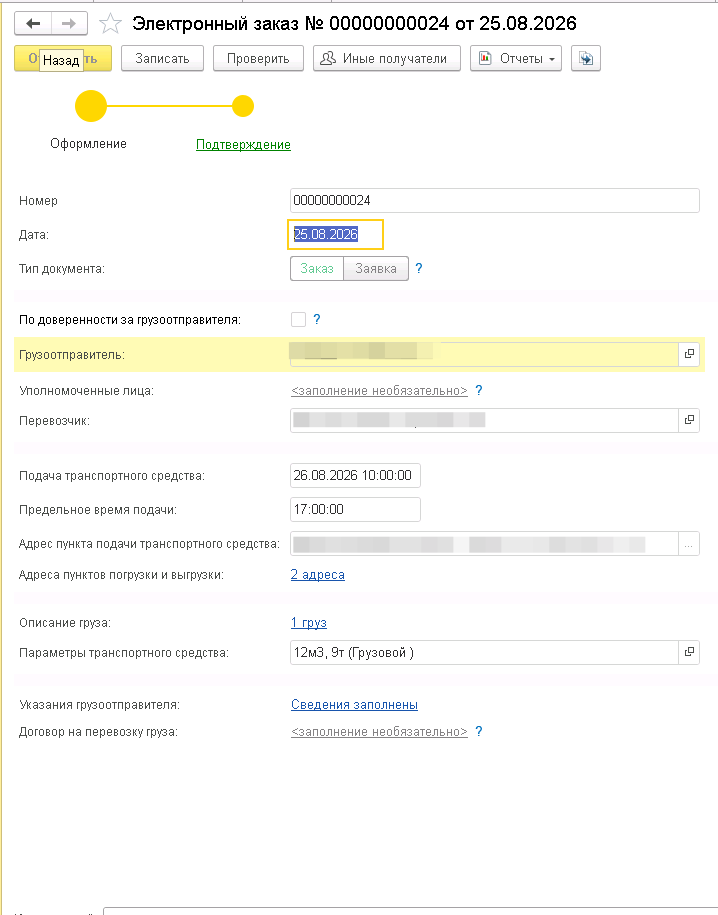Image resolution: width=718 pixels, height=915 pixels.
Task: Click ellipsis button for Адрес пункта подачи
Action: point(689,544)
